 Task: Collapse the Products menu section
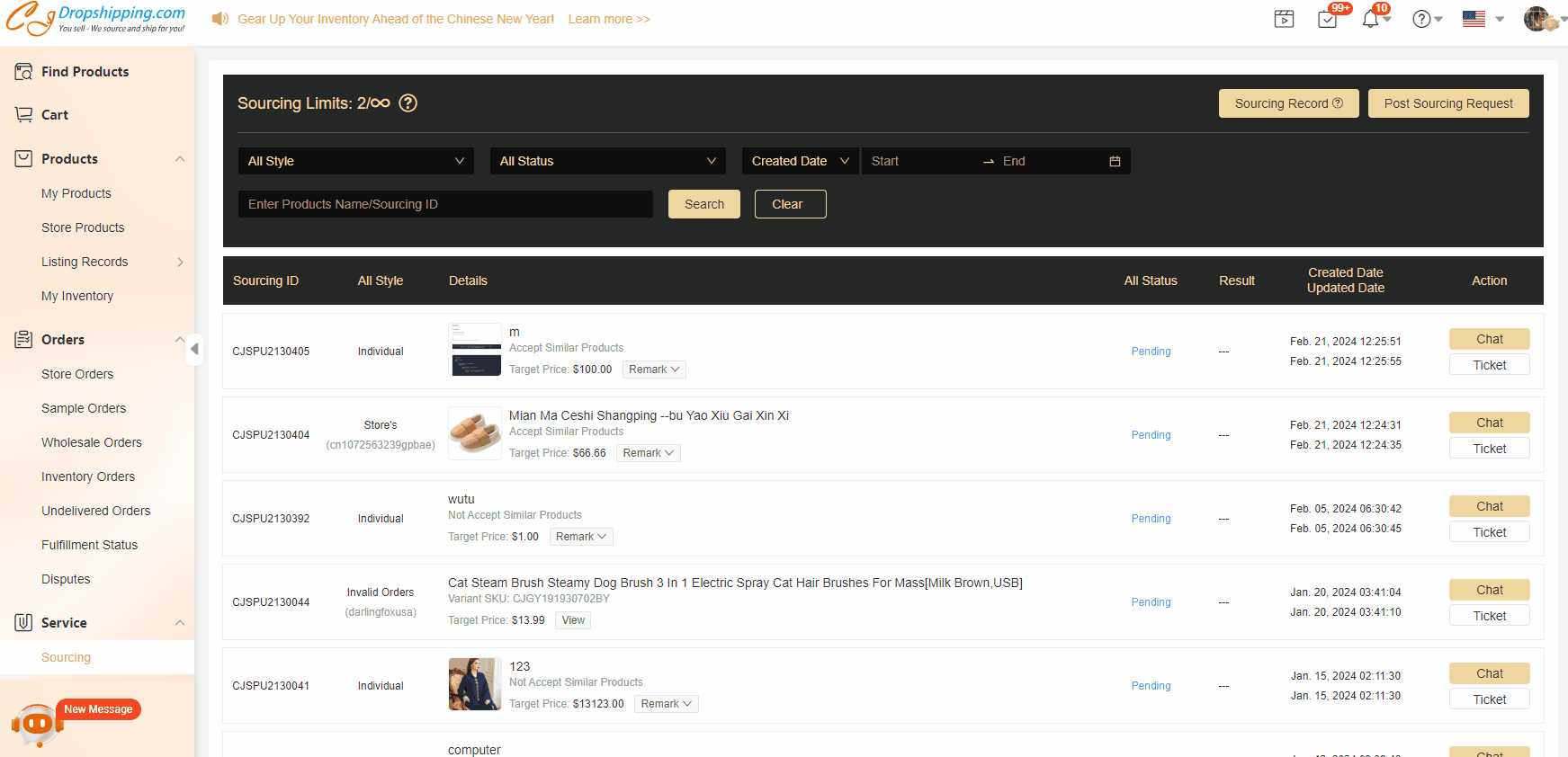click(x=180, y=159)
